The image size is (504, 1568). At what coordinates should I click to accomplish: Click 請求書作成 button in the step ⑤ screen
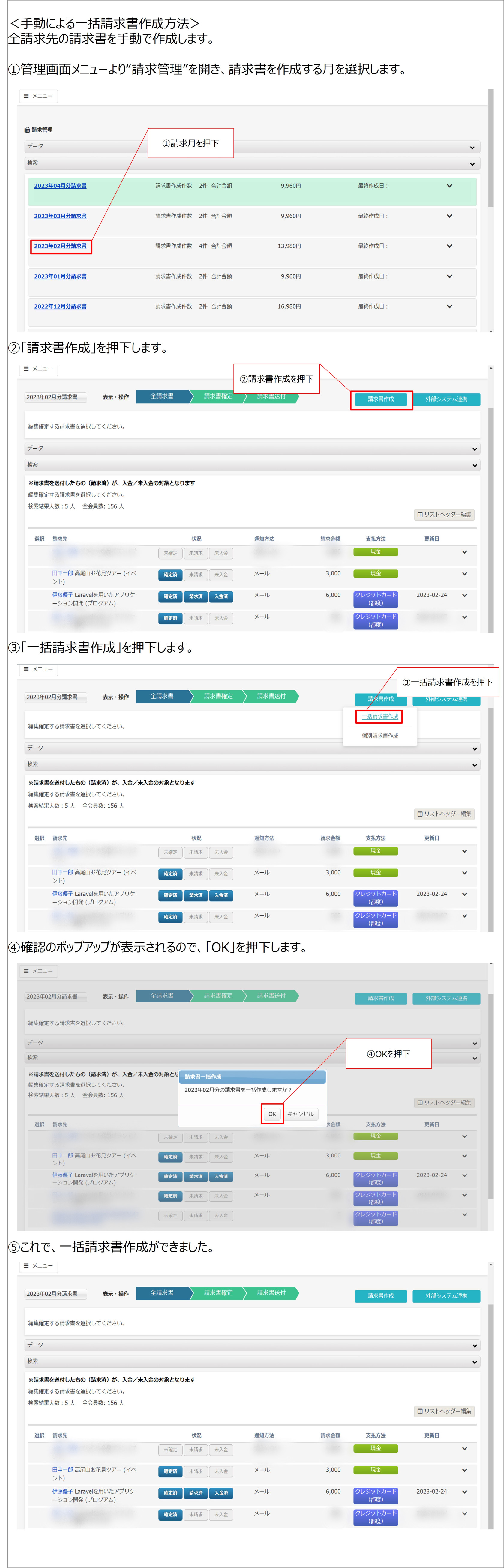coord(381,1296)
